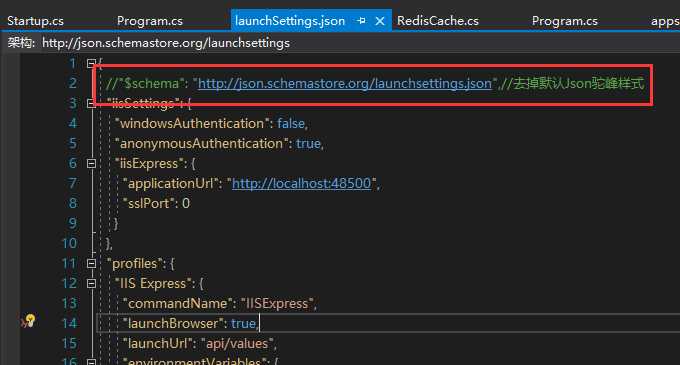Select the launchSettings.json tab

(290, 21)
